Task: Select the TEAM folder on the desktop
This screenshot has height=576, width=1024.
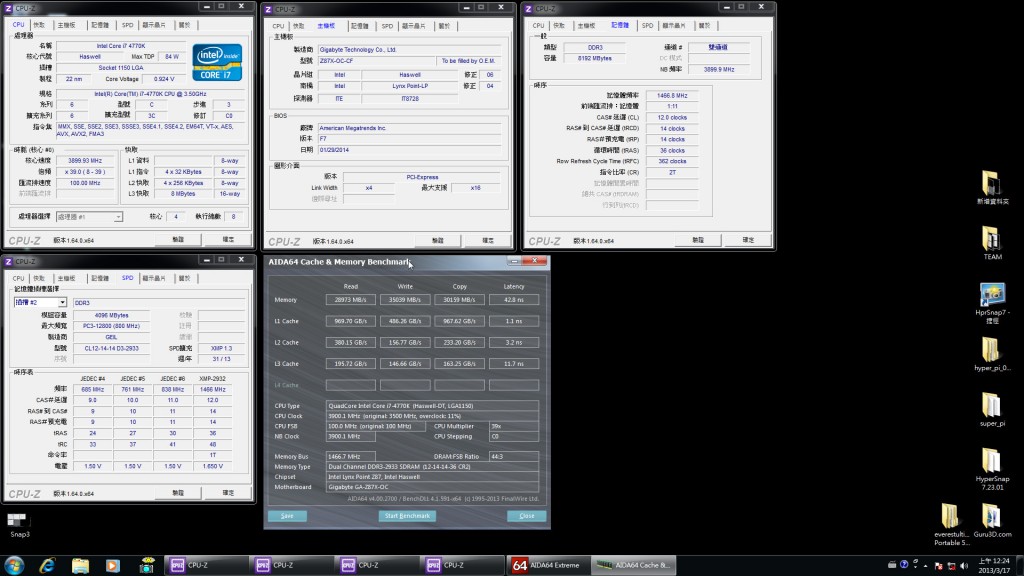Action: (992, 244)
